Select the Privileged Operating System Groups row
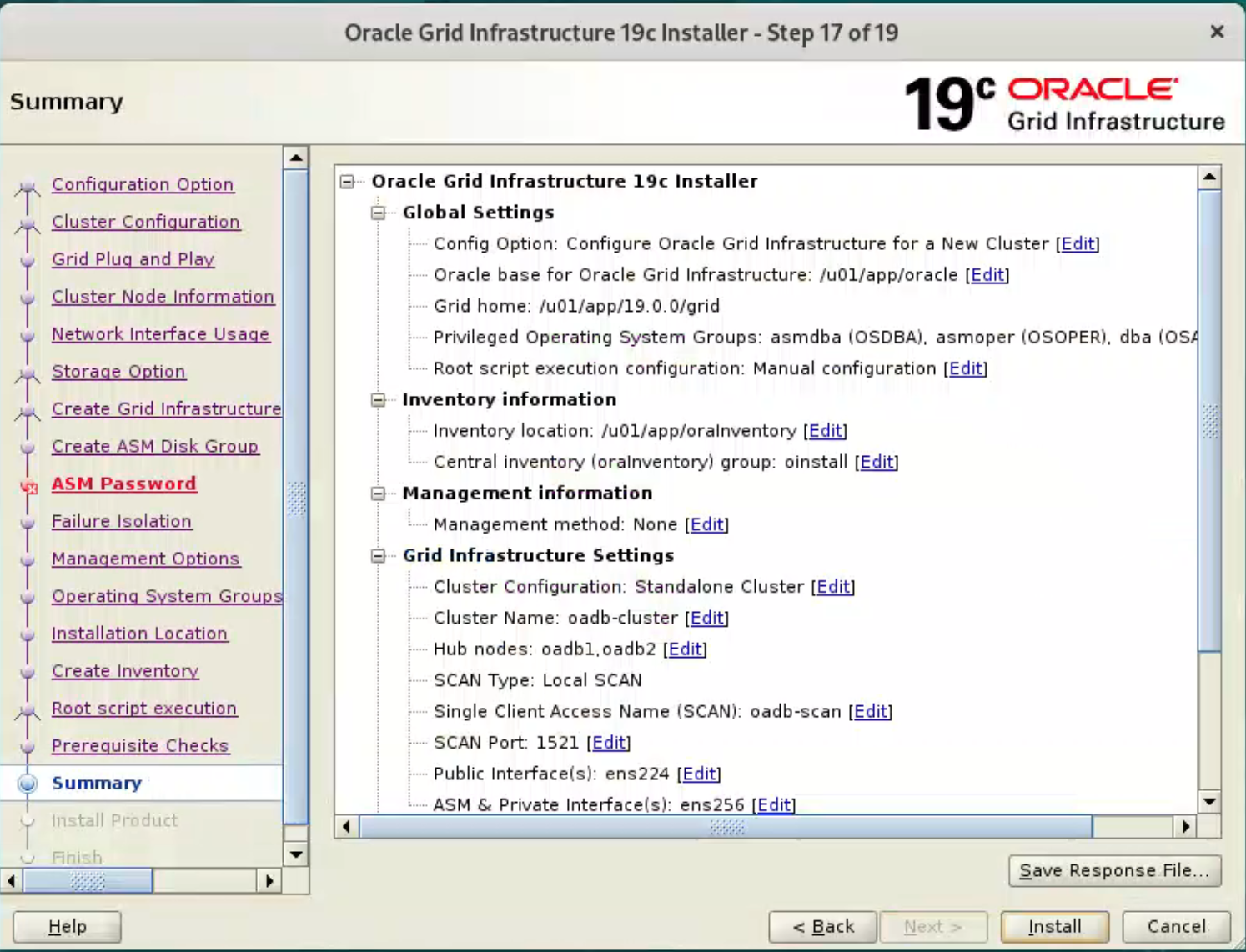1246x952 pixels. point(816,338)
